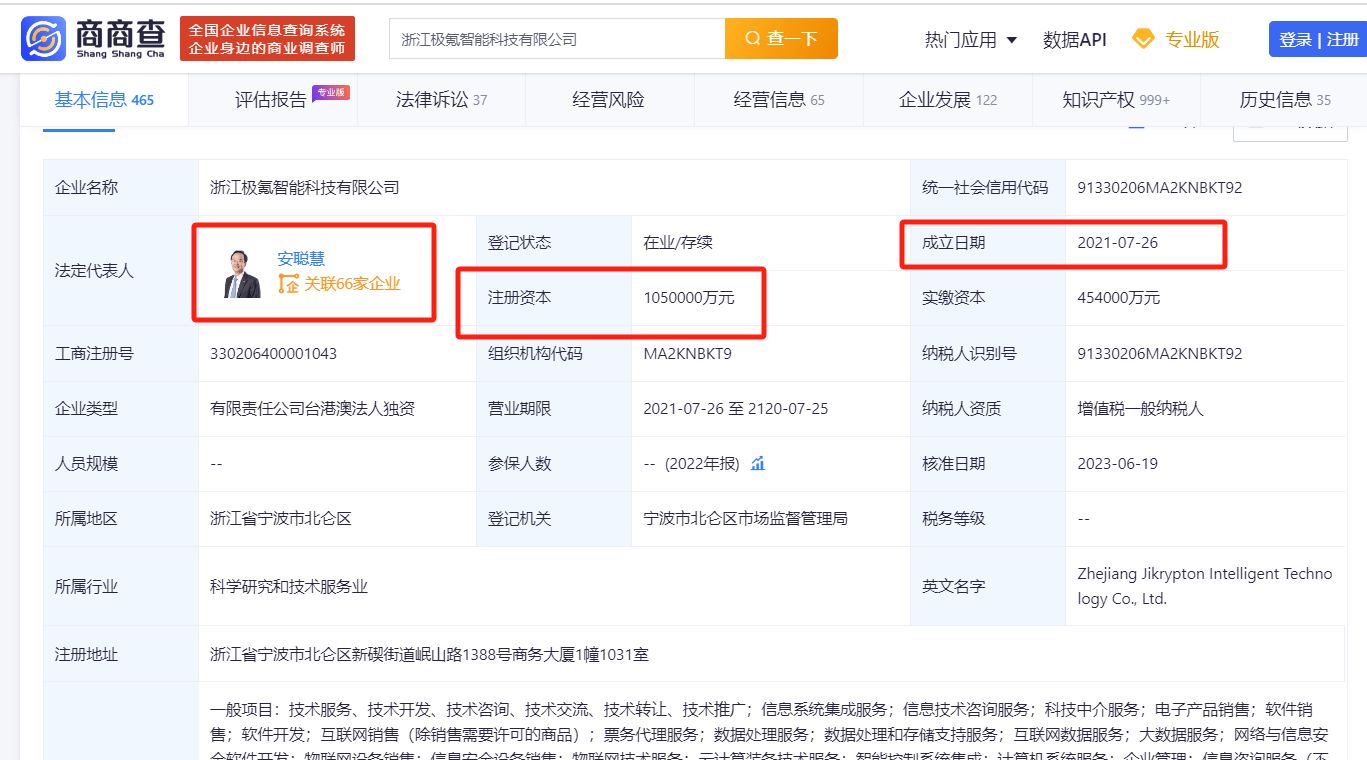Open the 数据API link
This screenshot has height=760, width=1367.
pos(1075,39)
